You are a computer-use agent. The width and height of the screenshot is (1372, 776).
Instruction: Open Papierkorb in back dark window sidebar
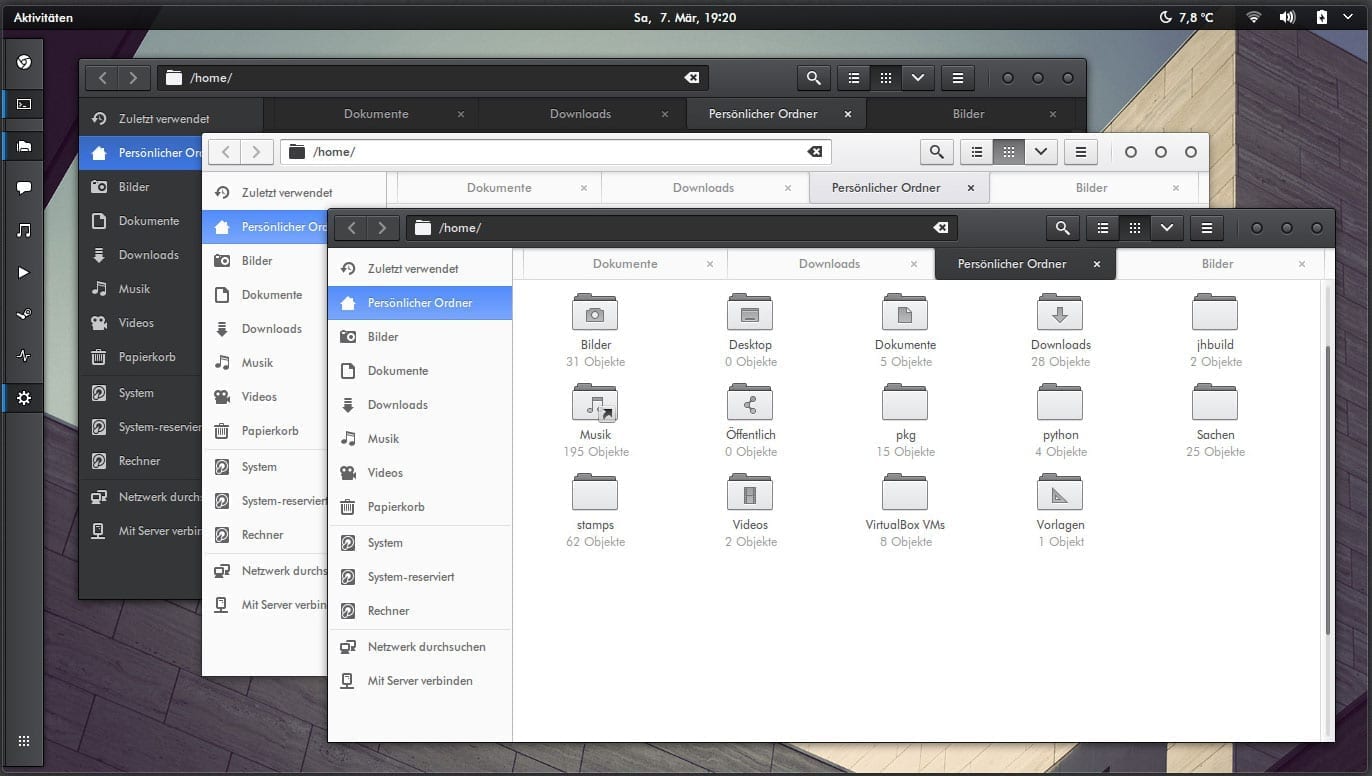(x=140, y=357)
